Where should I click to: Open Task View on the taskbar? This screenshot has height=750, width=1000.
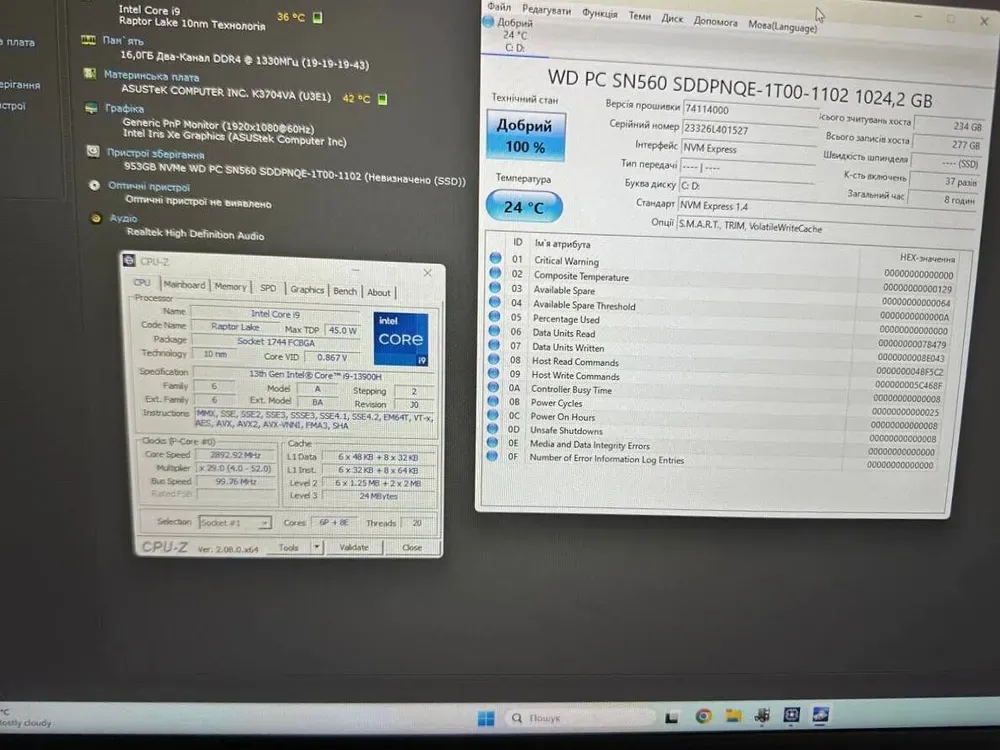[674, 717]
